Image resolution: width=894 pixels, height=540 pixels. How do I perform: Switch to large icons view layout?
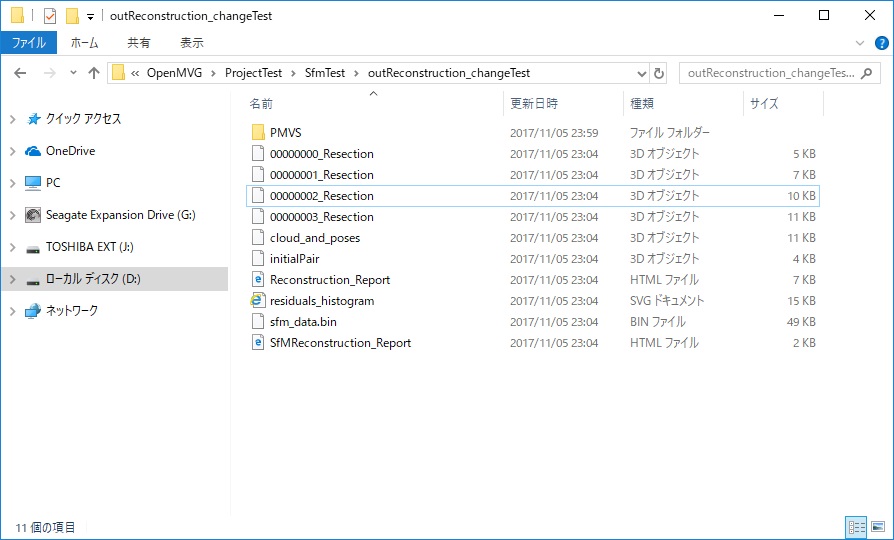pyautogui.click(x=878, y=527)
